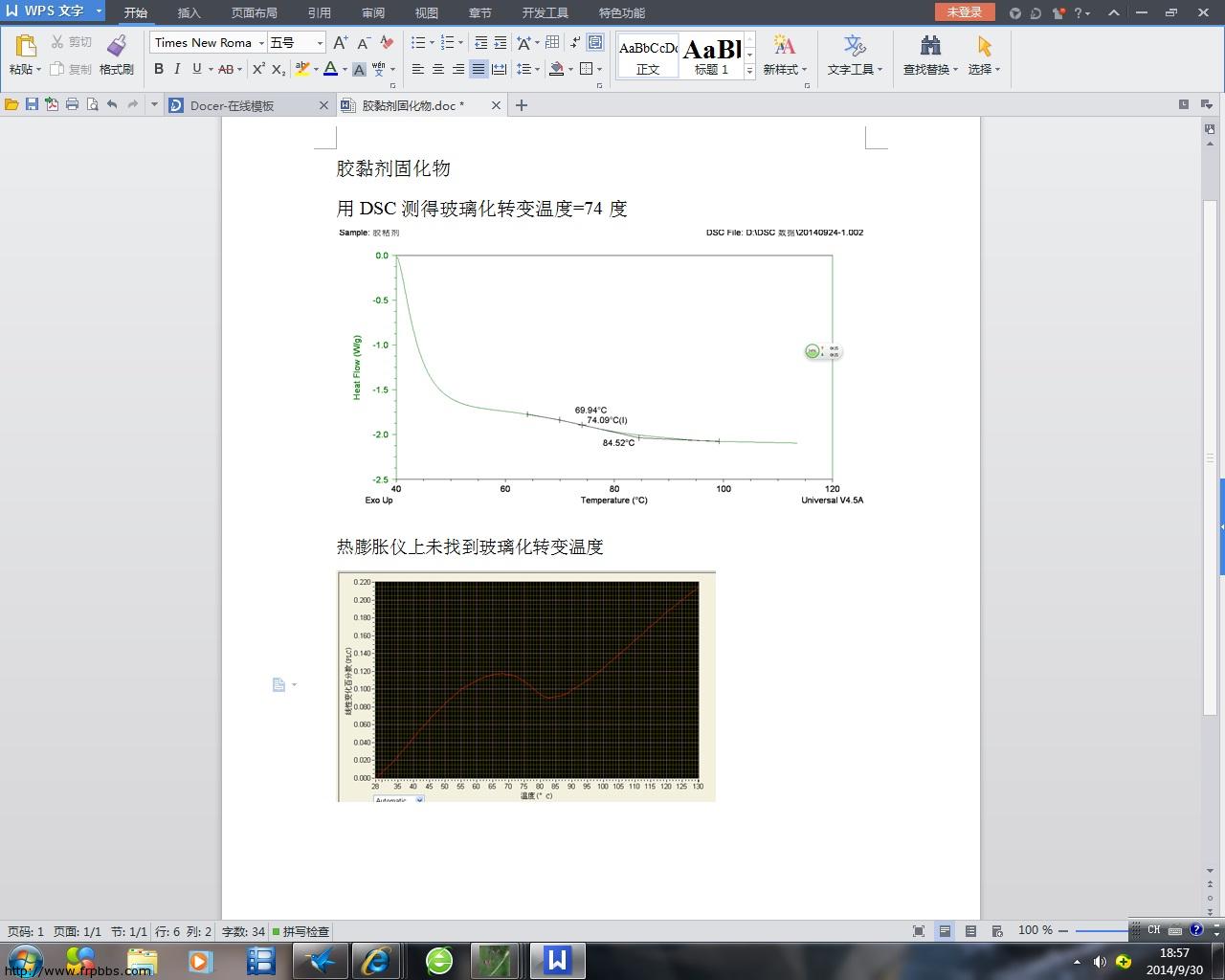Click the Not Logged In (未登录) button
Viewport: 1225px width, 980px height.
tap(964, 12)
